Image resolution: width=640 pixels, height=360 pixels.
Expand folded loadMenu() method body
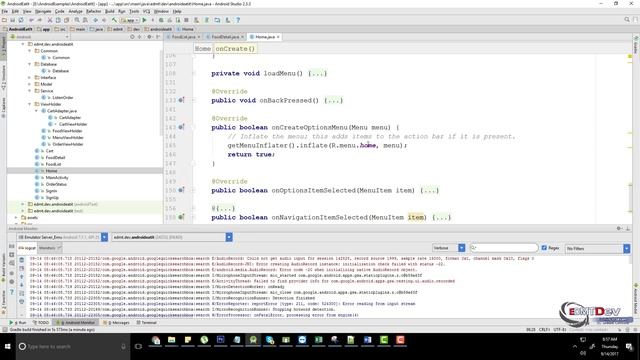coord(318,73)
